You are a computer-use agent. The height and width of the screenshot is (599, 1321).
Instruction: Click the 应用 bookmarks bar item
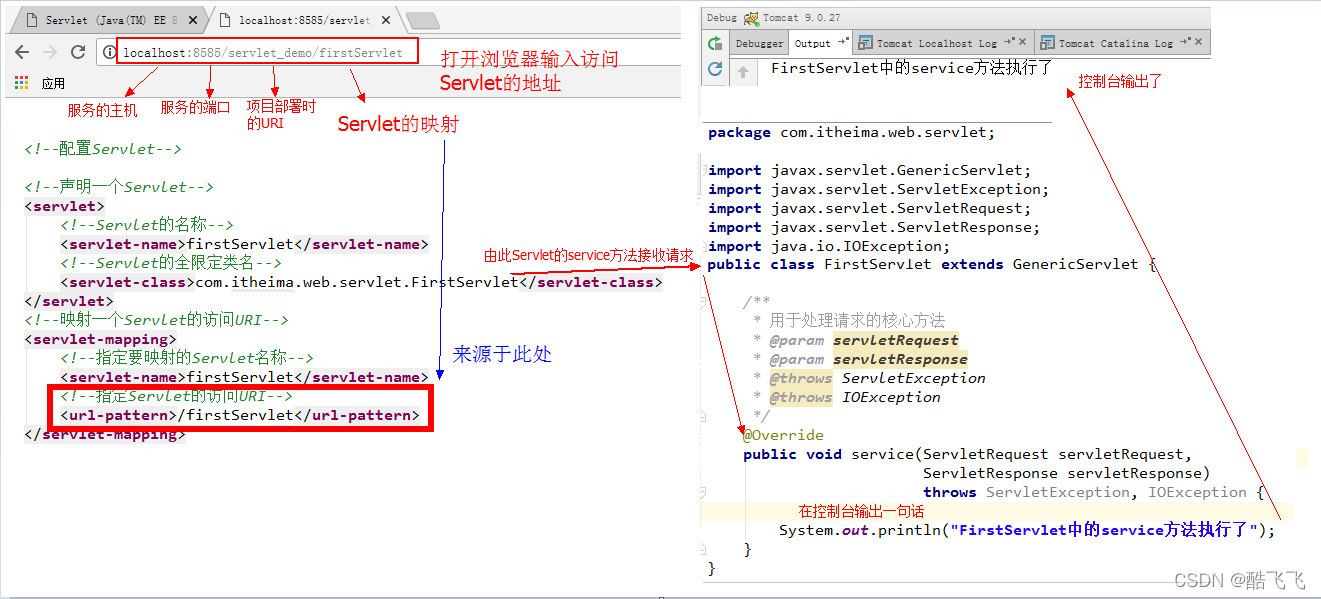click(x=53, y=83)
